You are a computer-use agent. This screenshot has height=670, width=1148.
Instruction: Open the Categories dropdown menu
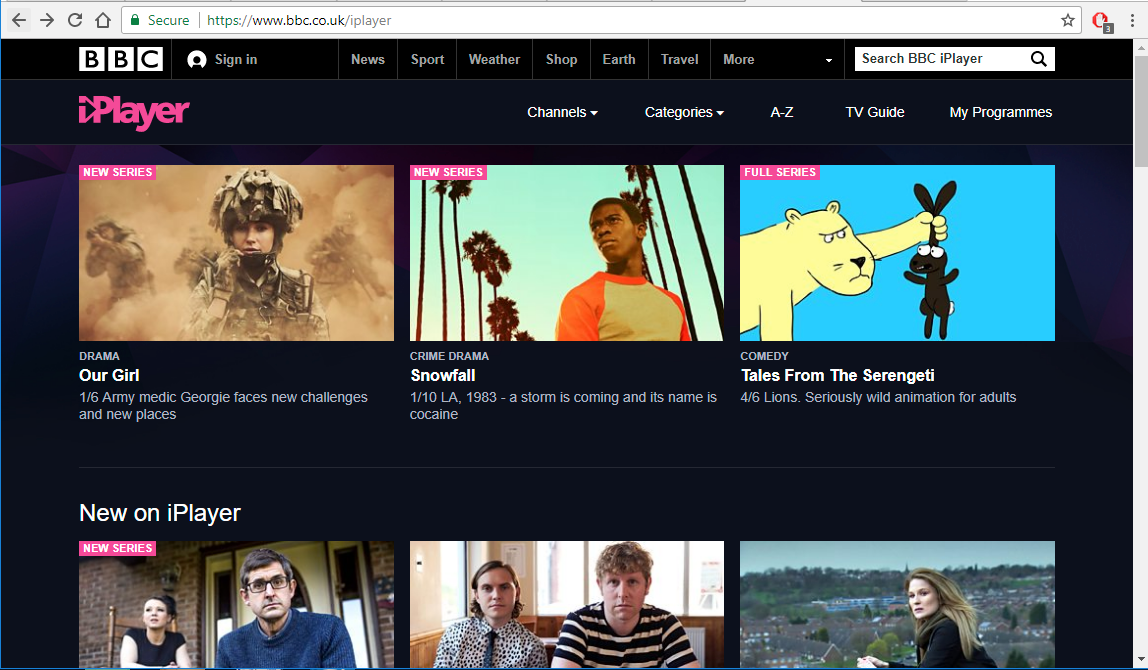click(684, 112)
